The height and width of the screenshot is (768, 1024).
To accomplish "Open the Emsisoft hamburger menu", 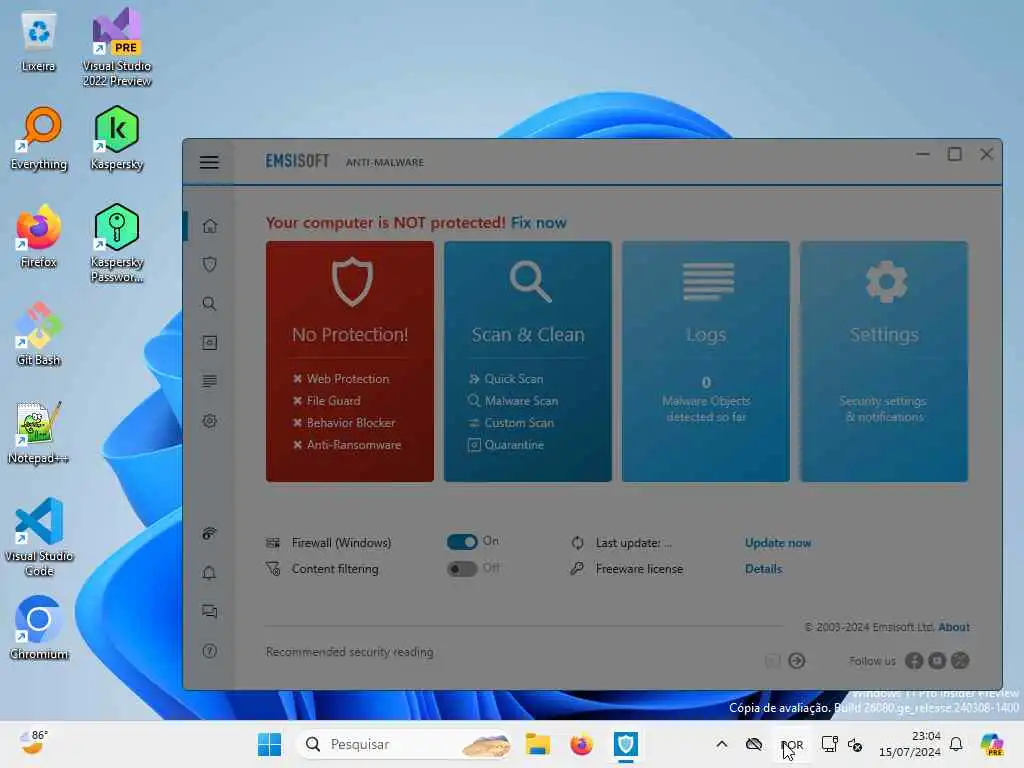I will point(209,162).
